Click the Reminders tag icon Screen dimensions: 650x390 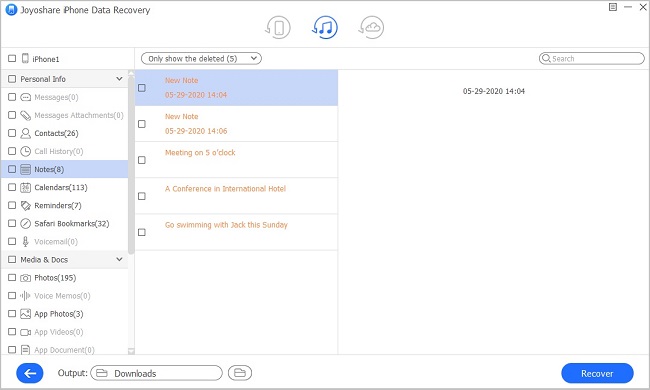26,206
